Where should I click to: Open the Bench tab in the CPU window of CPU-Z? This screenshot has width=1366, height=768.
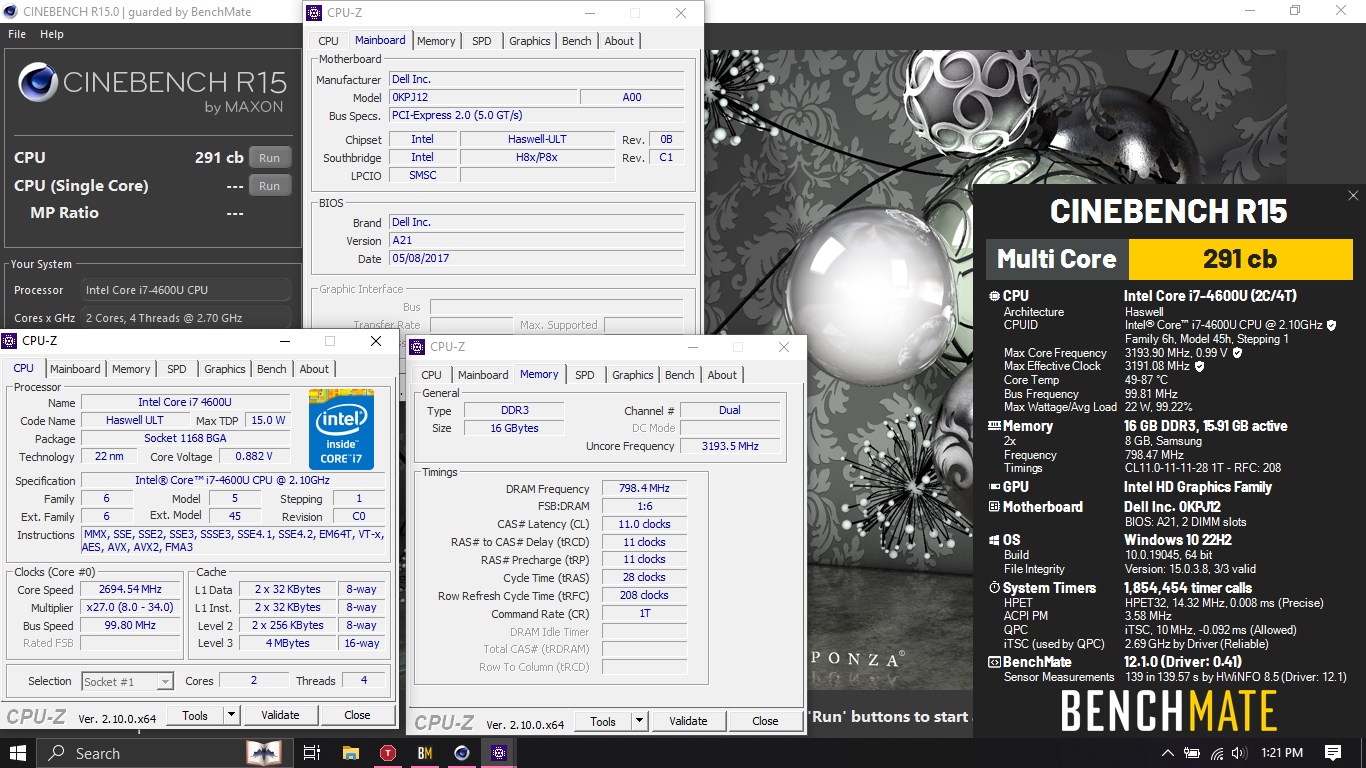[x=271, y=369]
